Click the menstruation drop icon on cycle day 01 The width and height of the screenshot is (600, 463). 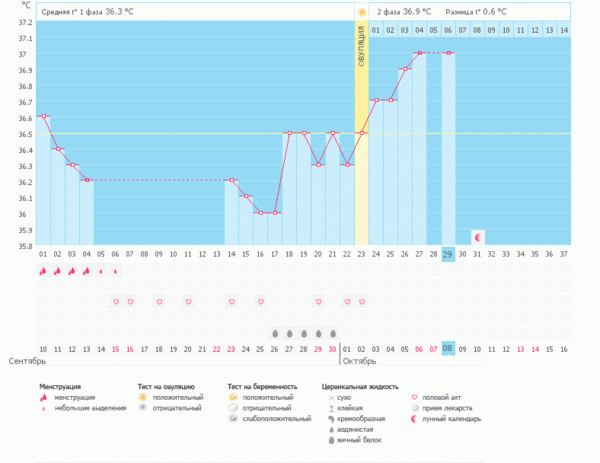click(43, 271)
